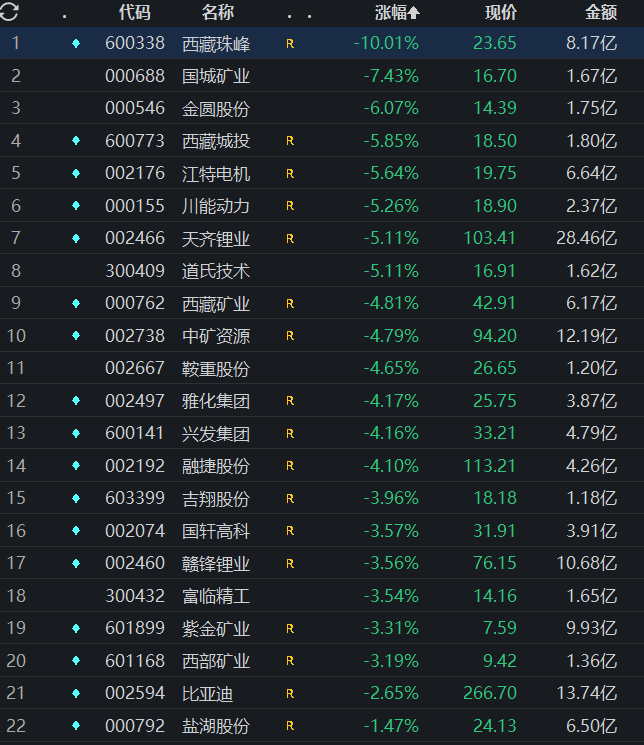The width and height of the screenshot is (644, 745).
Task: Click the -3.54% change value
Action: click(391, 595)
